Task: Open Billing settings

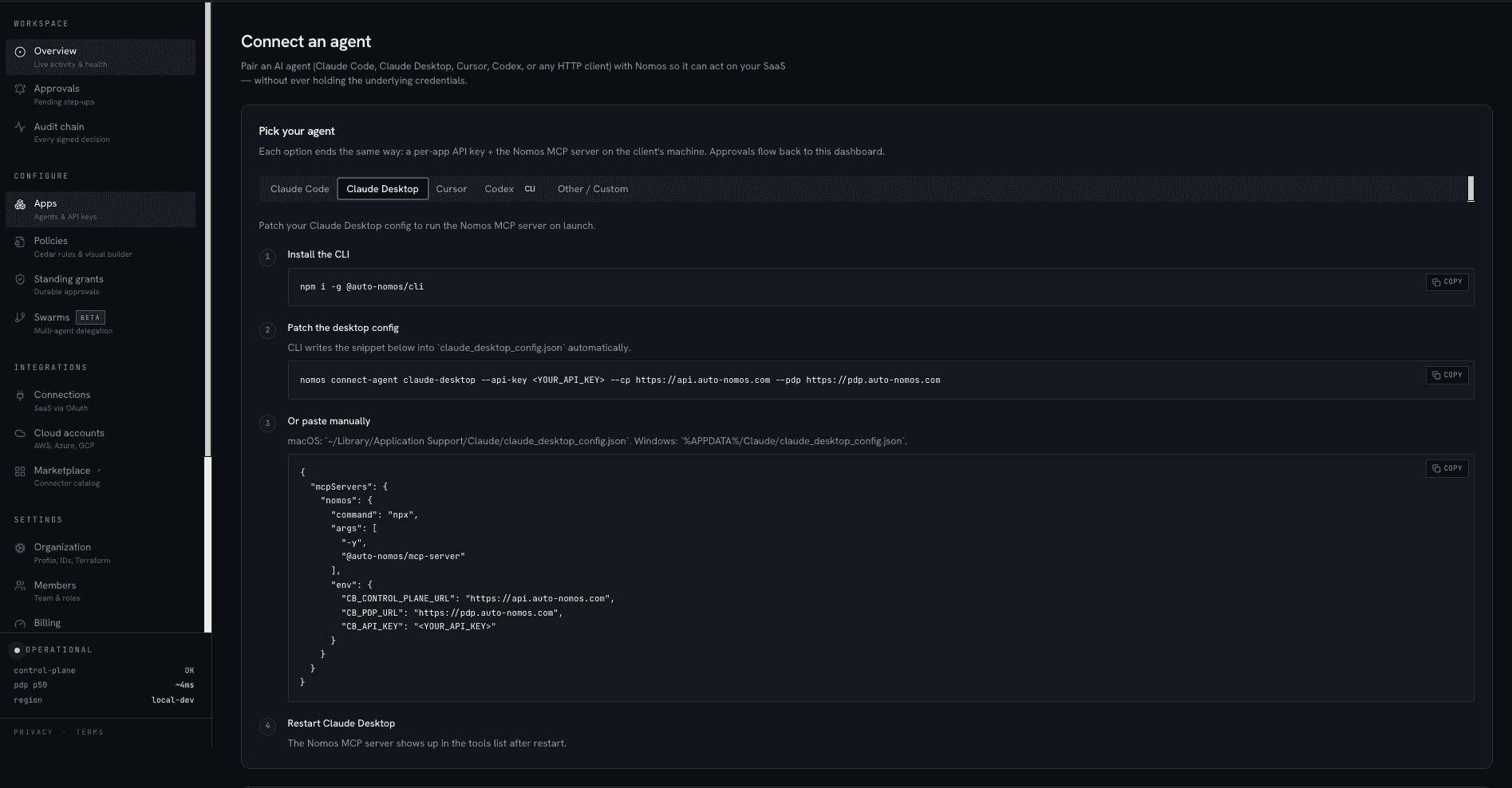Action: [x=101, y=623]
